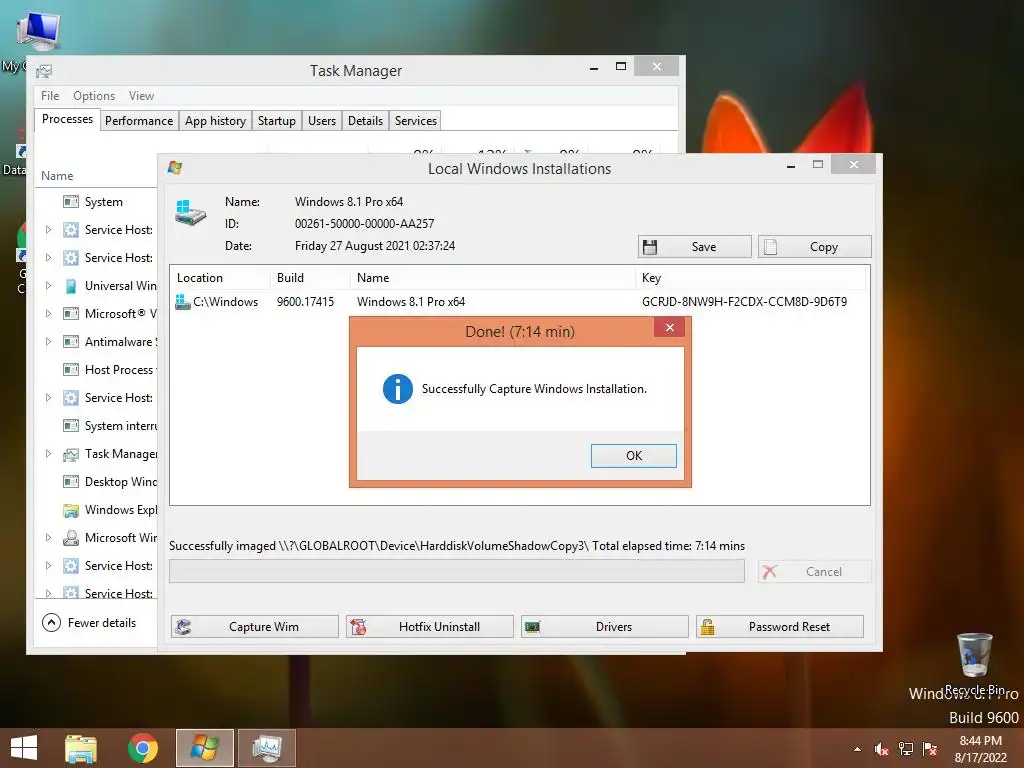Click Universal Win process icon
This screenshot has height=768, width=1024.
pyautogui.click(x=71, y=286)
